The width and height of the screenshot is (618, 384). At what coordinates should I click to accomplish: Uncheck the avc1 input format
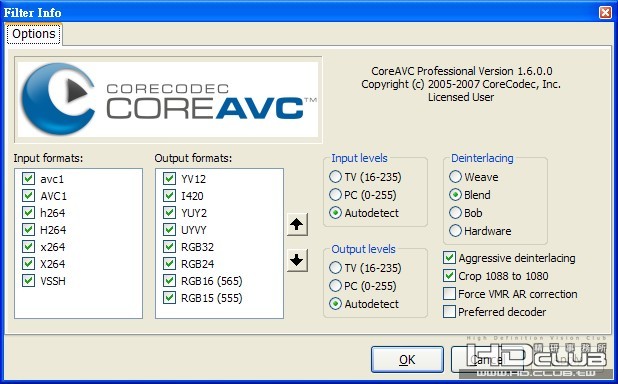(x=28, y=179)
